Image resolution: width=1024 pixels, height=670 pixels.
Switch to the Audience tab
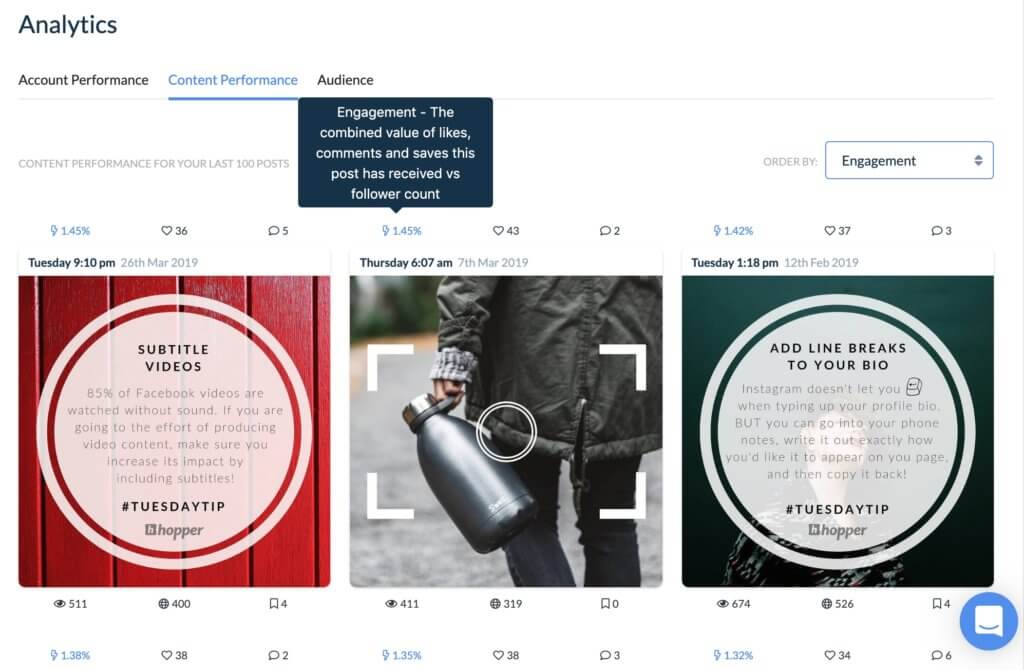(x=345, y=79)
